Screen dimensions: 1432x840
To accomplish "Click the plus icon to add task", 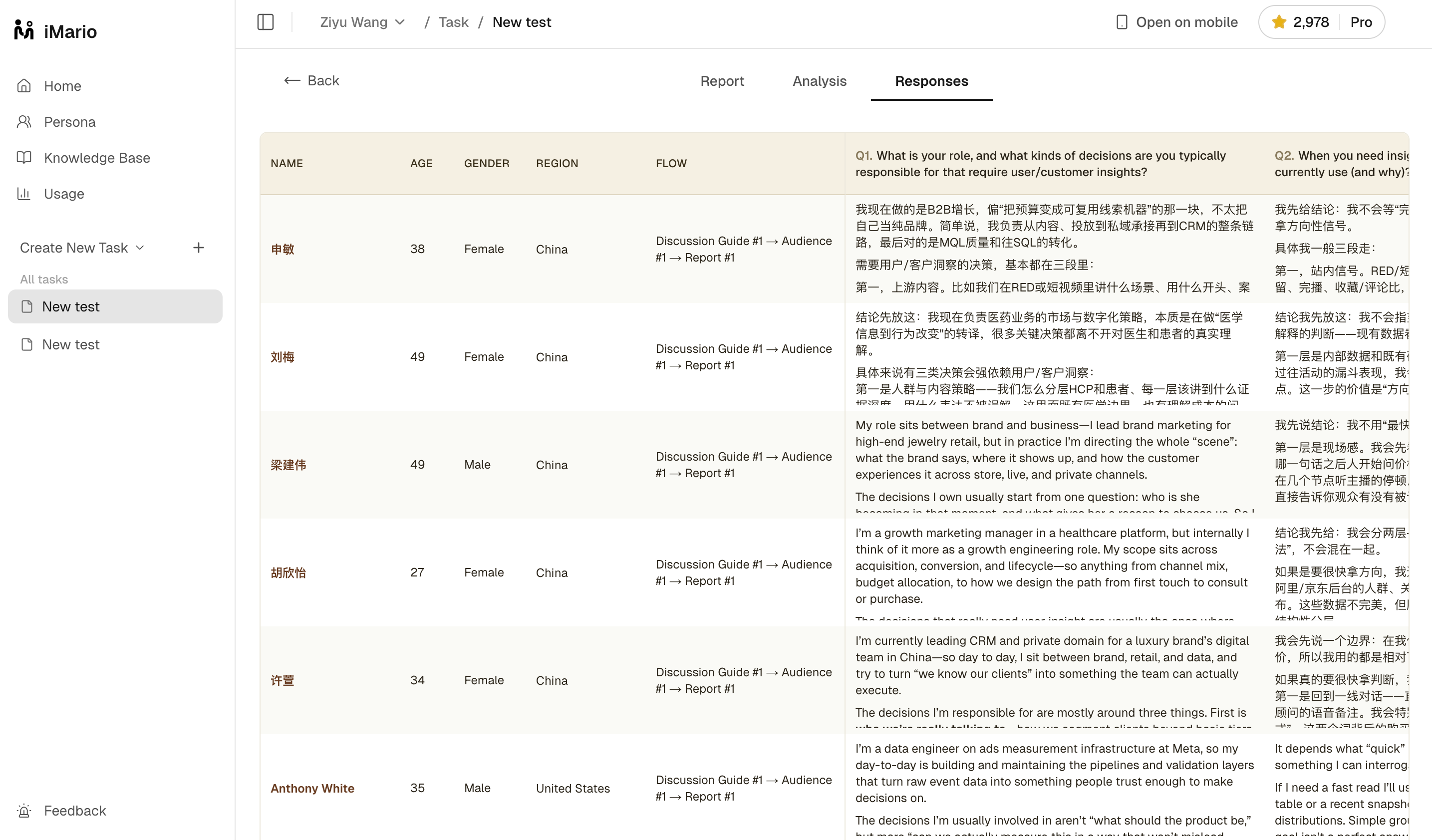I will (x=198, y=248).
